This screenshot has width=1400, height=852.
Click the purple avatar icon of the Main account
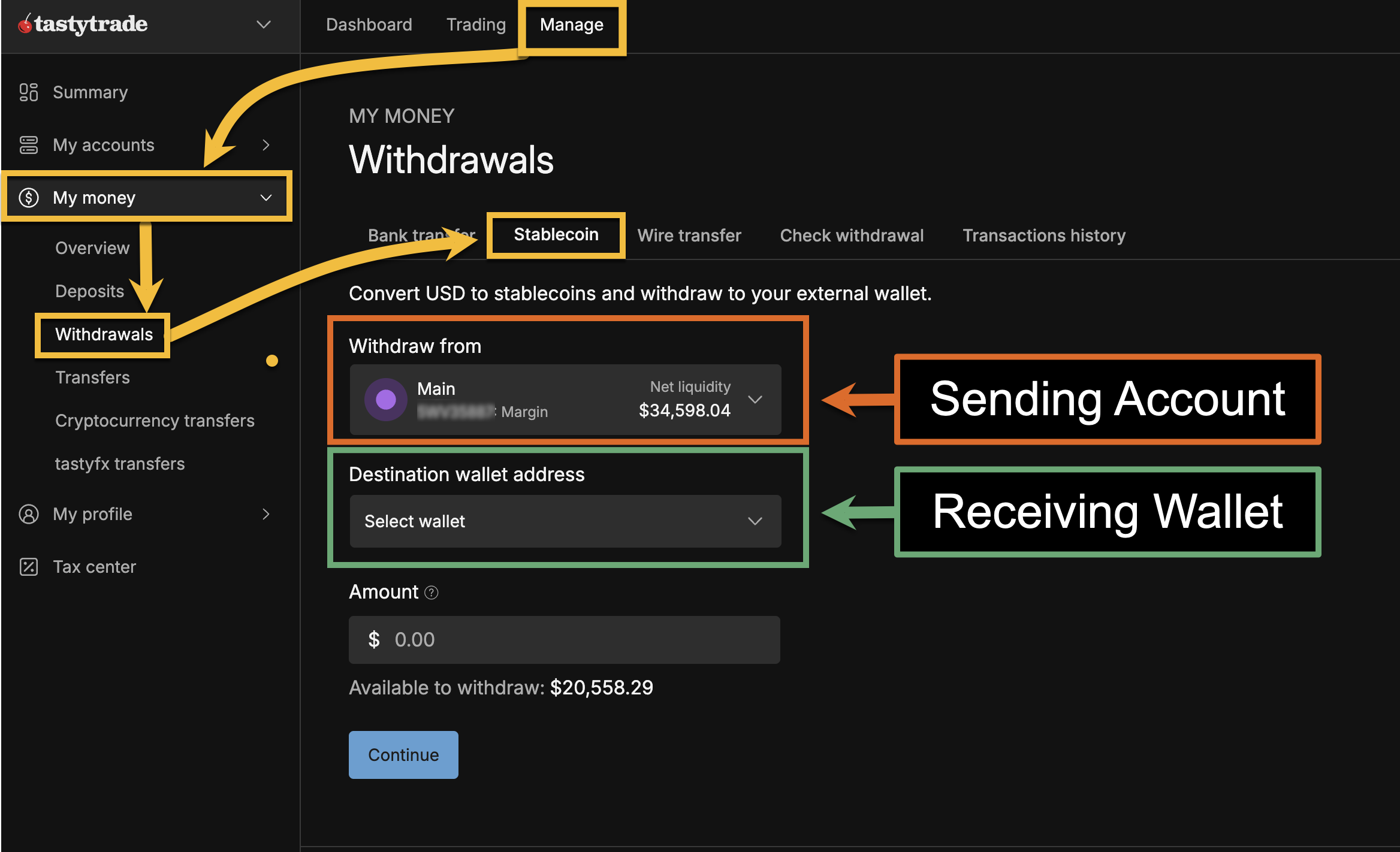tap(385, 400)
